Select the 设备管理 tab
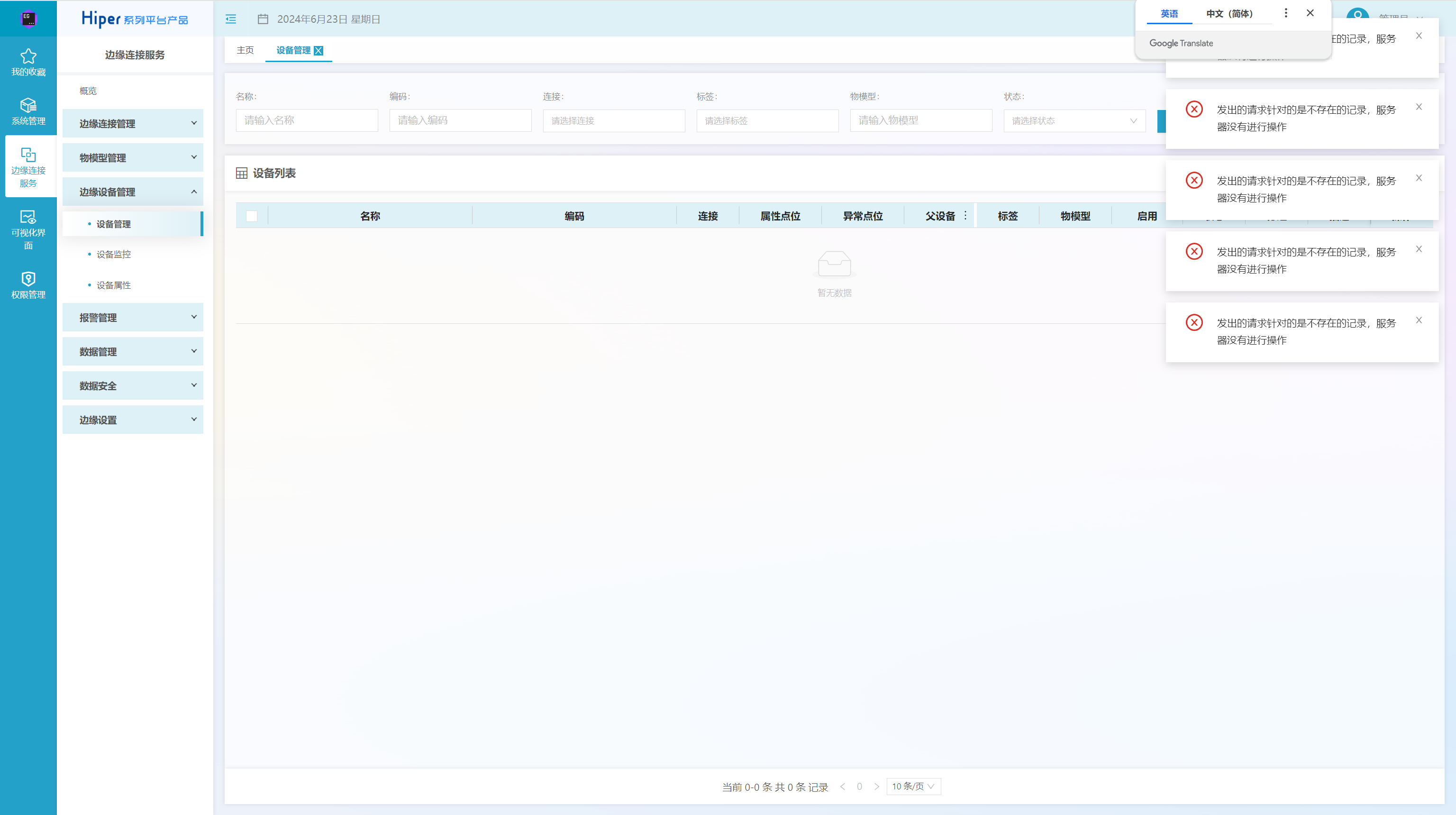This screenshot has height=815, width=1456. point(293,50)
